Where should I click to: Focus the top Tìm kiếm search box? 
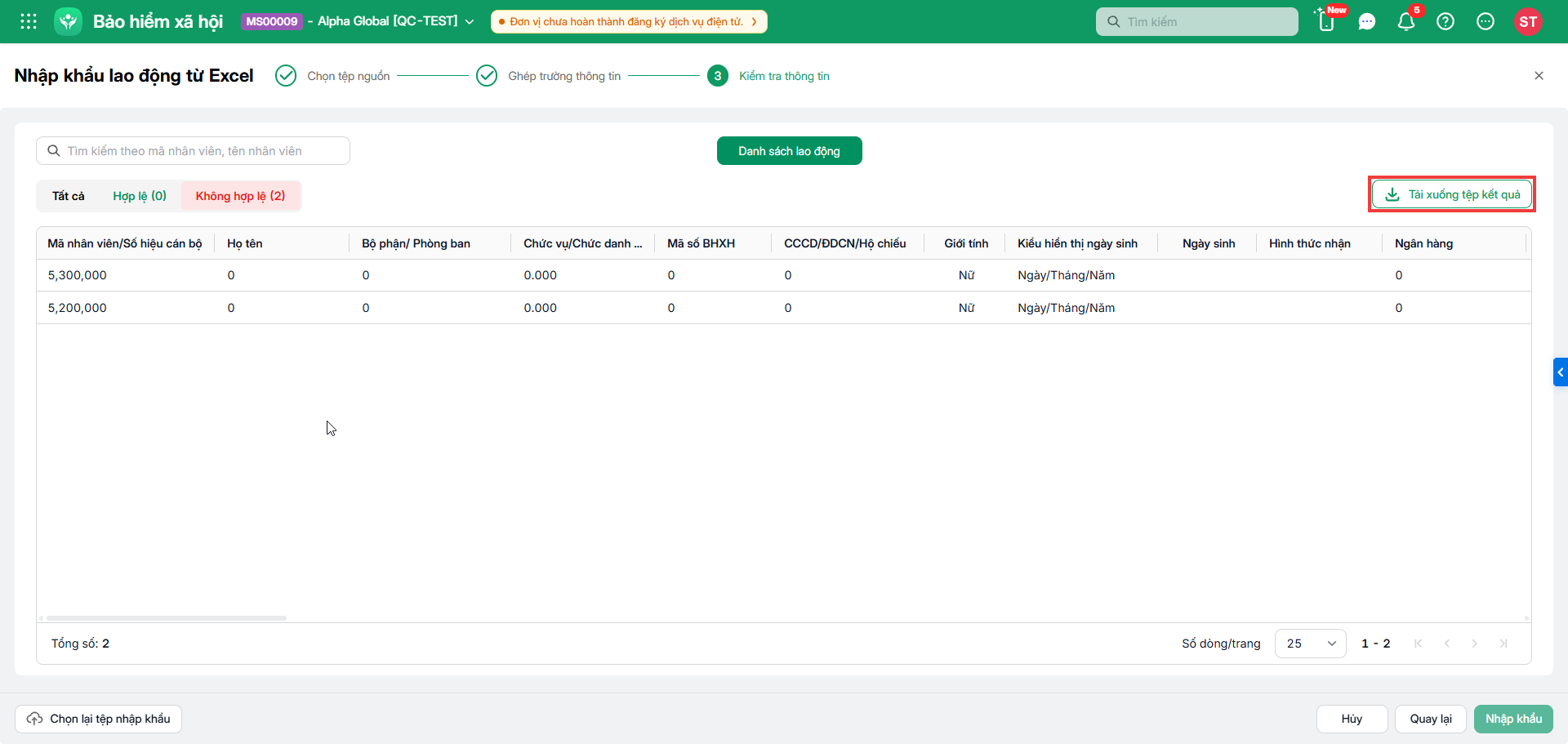pos(1197,22)
